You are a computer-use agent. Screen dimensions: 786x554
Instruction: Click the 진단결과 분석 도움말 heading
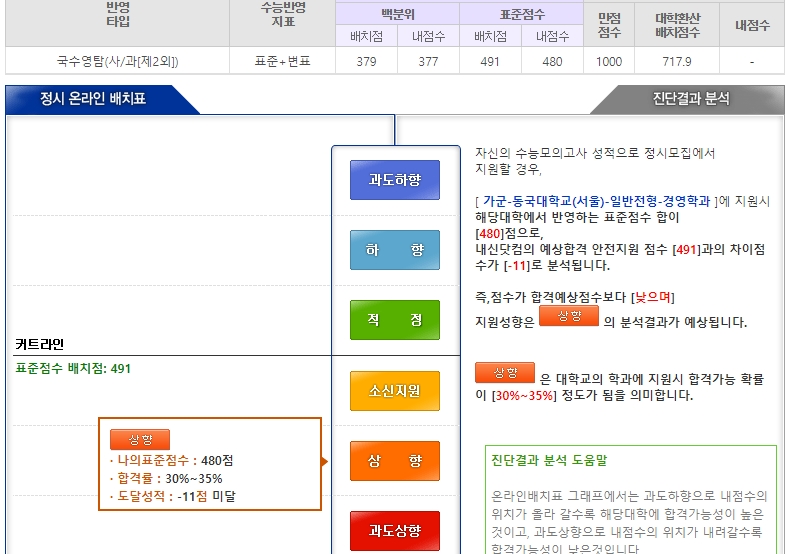tap(549, 461)
